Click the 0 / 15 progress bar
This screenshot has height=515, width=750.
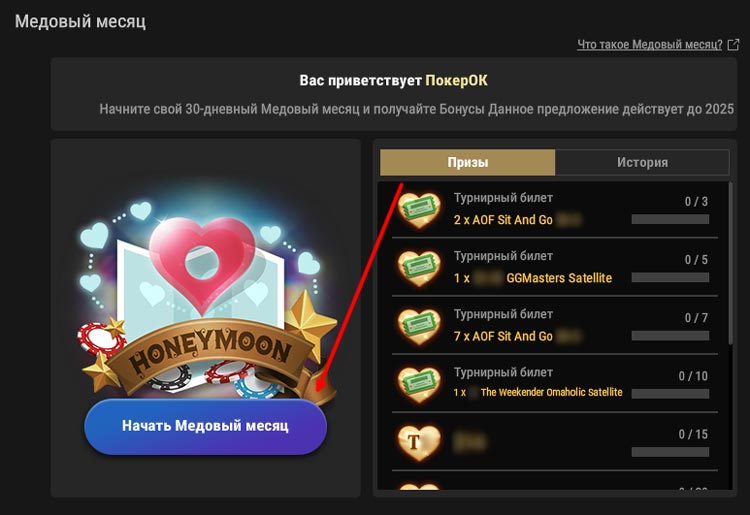(670, 452)
